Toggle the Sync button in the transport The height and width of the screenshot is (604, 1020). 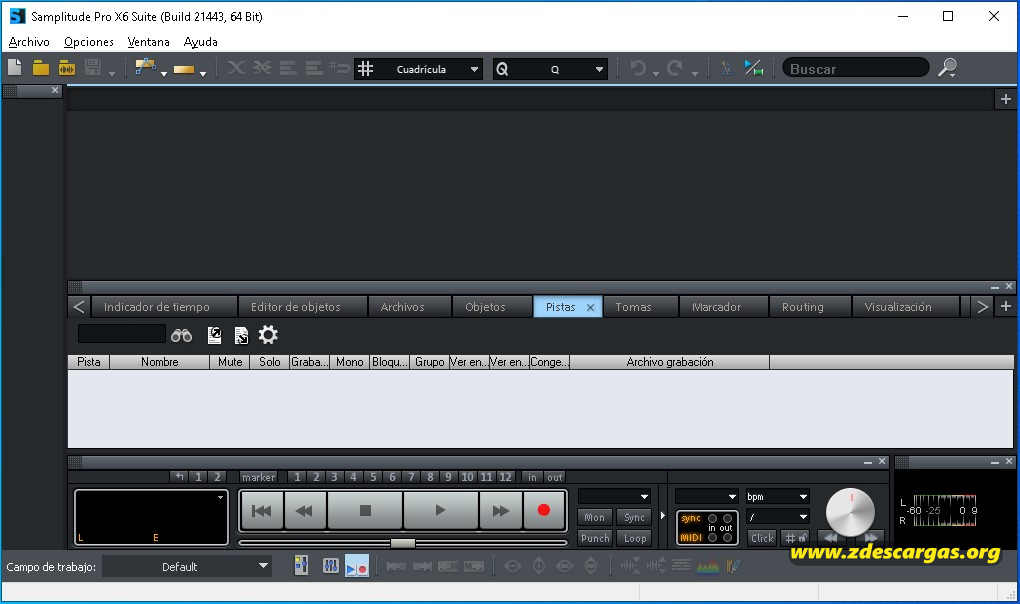click(x=634, y=518)
